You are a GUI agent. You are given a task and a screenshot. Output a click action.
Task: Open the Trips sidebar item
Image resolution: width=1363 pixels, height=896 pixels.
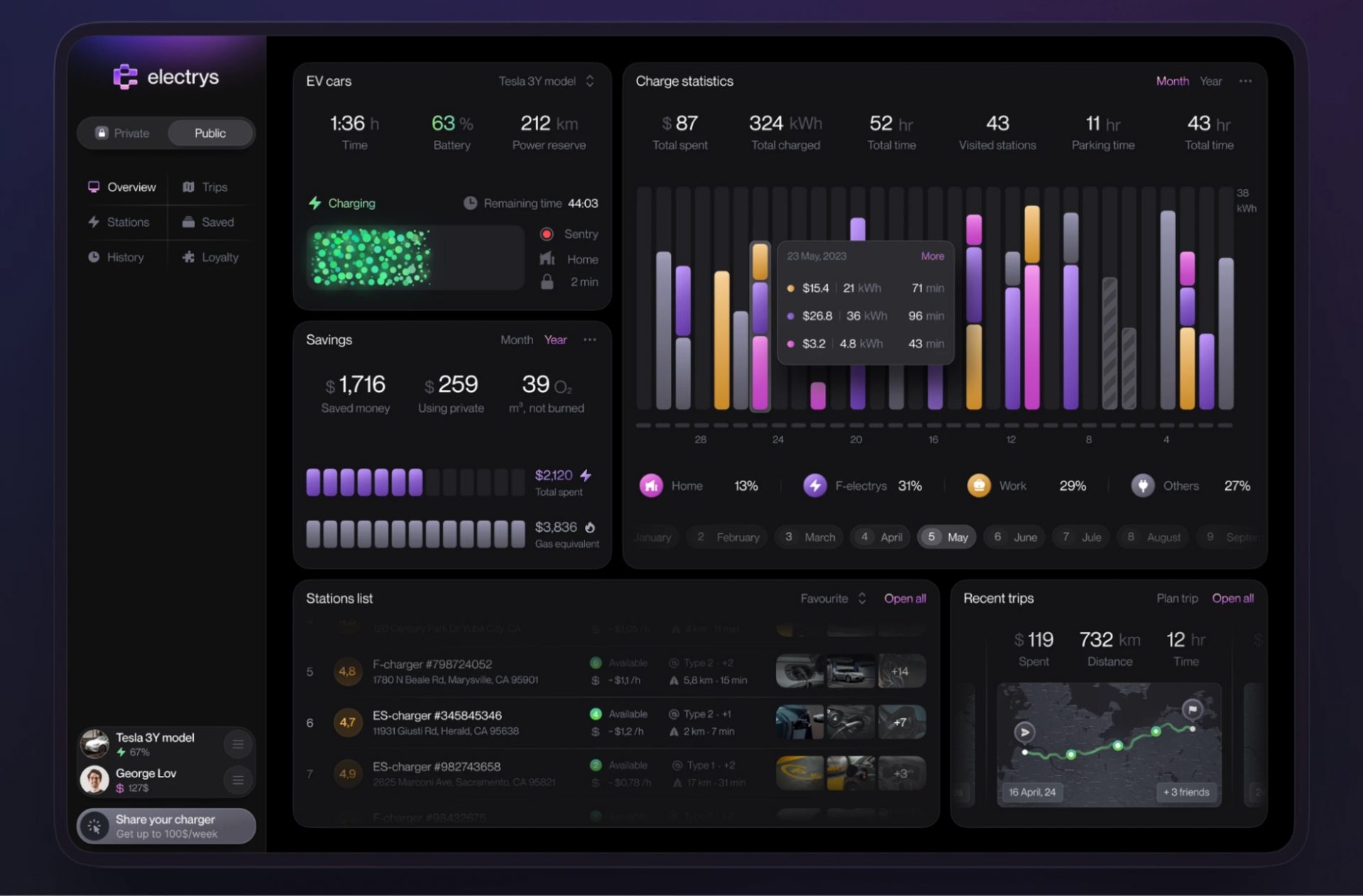tap(206, 187)
